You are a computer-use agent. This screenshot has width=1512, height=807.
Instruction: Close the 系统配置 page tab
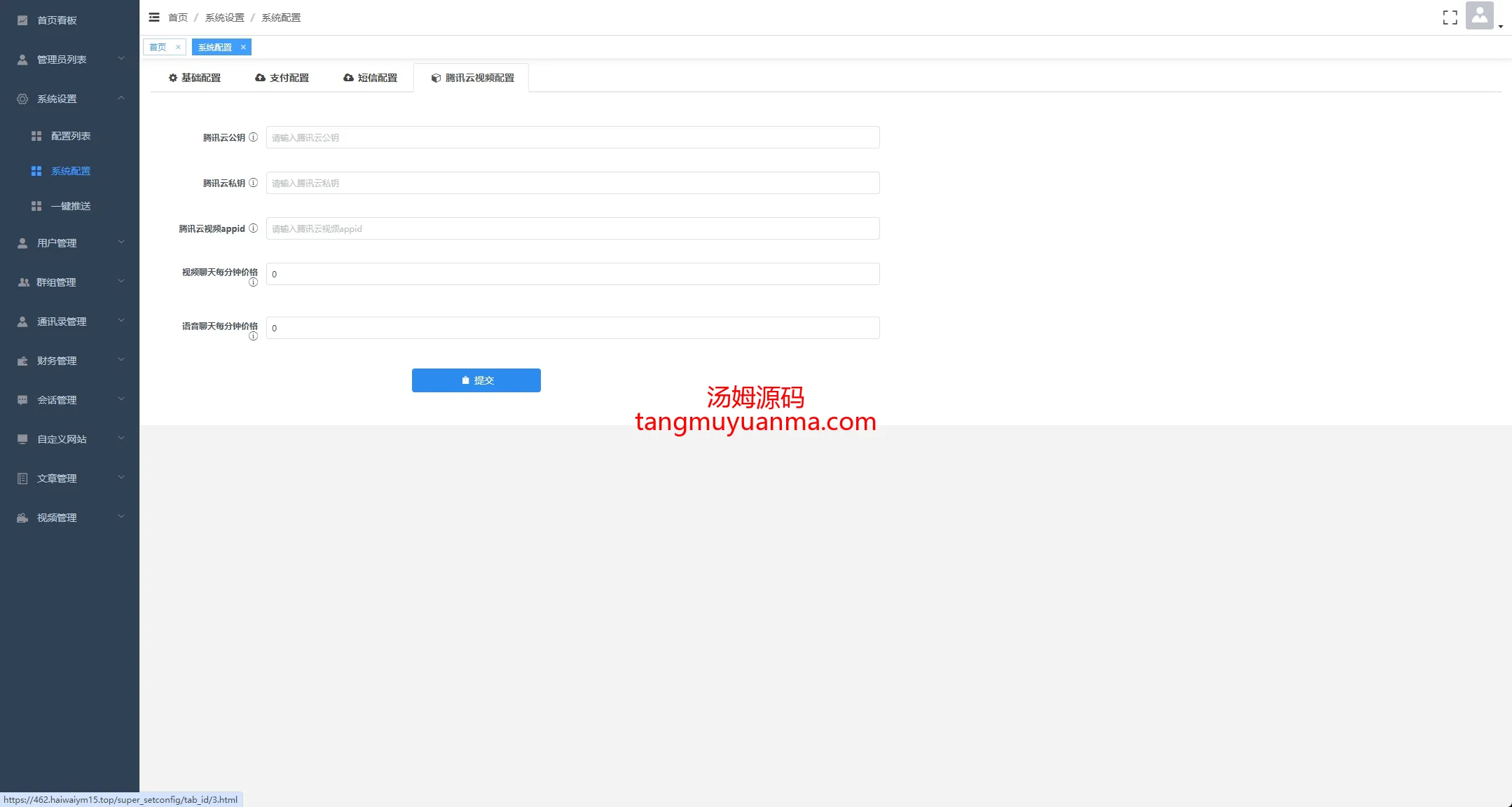coord(243,47)
